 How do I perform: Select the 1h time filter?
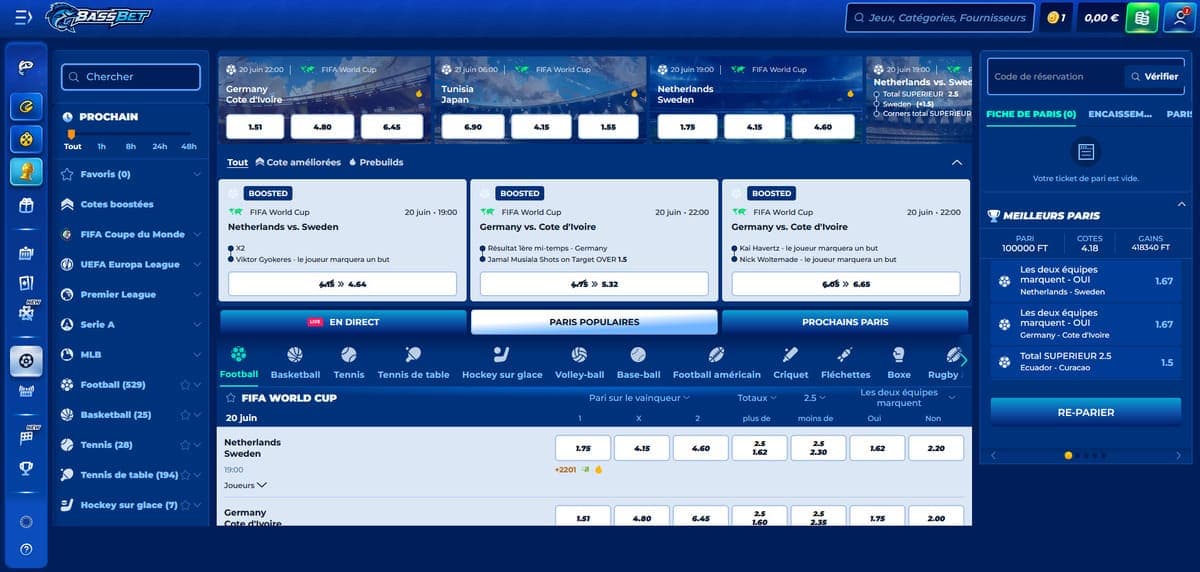pos(102,146)
